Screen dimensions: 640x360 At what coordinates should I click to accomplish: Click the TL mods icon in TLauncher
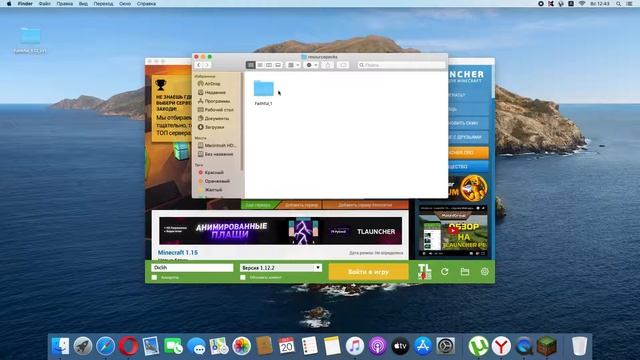pos(424,272)
